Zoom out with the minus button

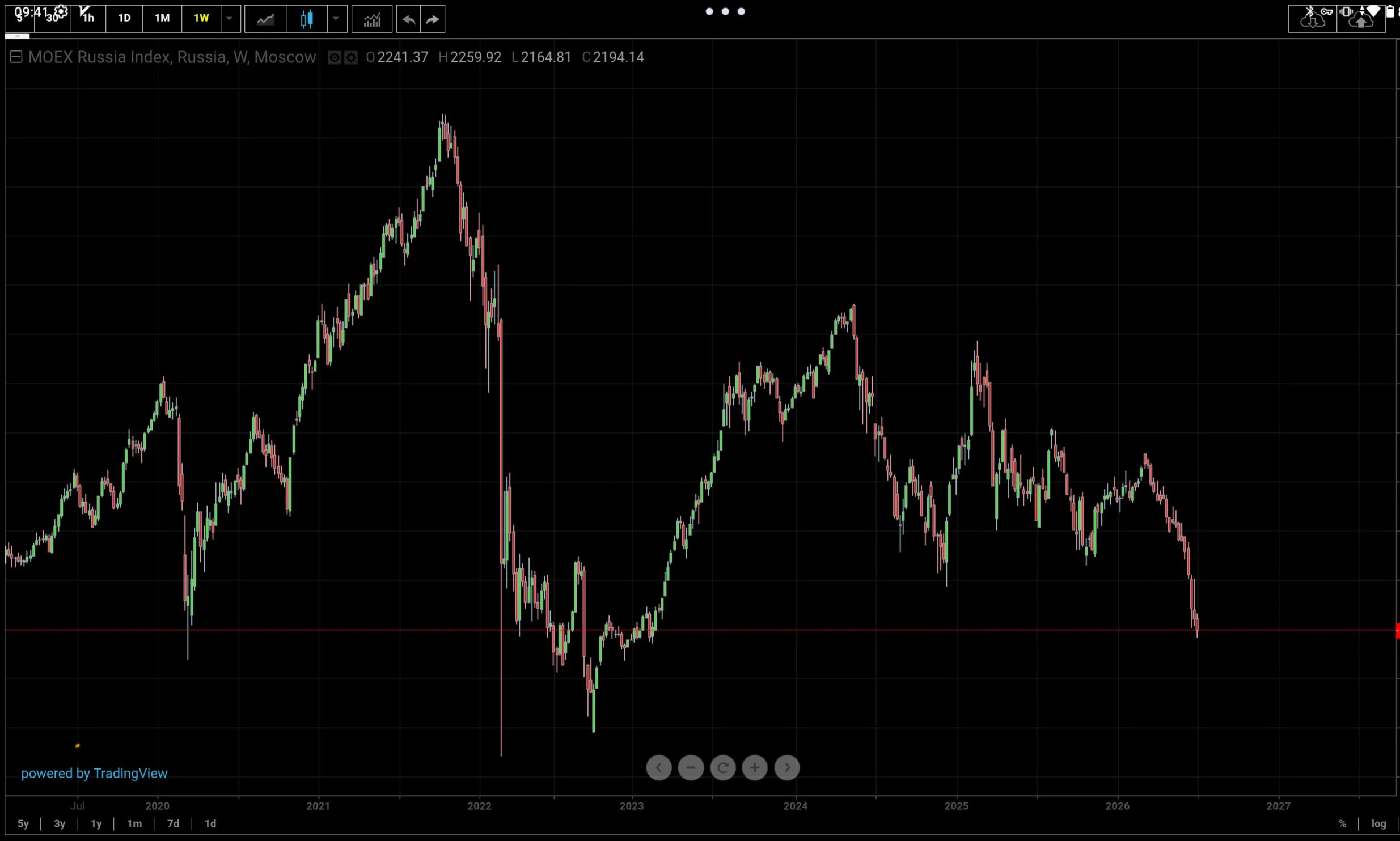coord(691,767)
